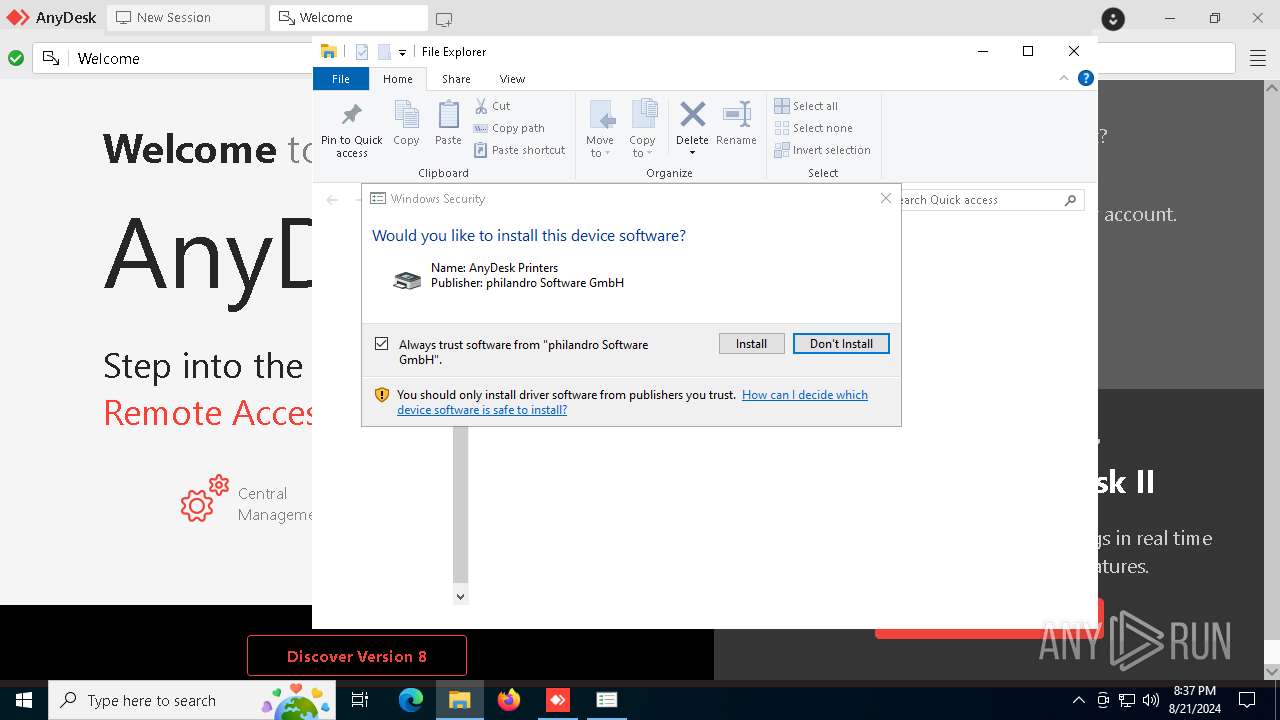Click the navigation pane scrollbar track
1280x720 pixels.
click(x=460, y=505)
